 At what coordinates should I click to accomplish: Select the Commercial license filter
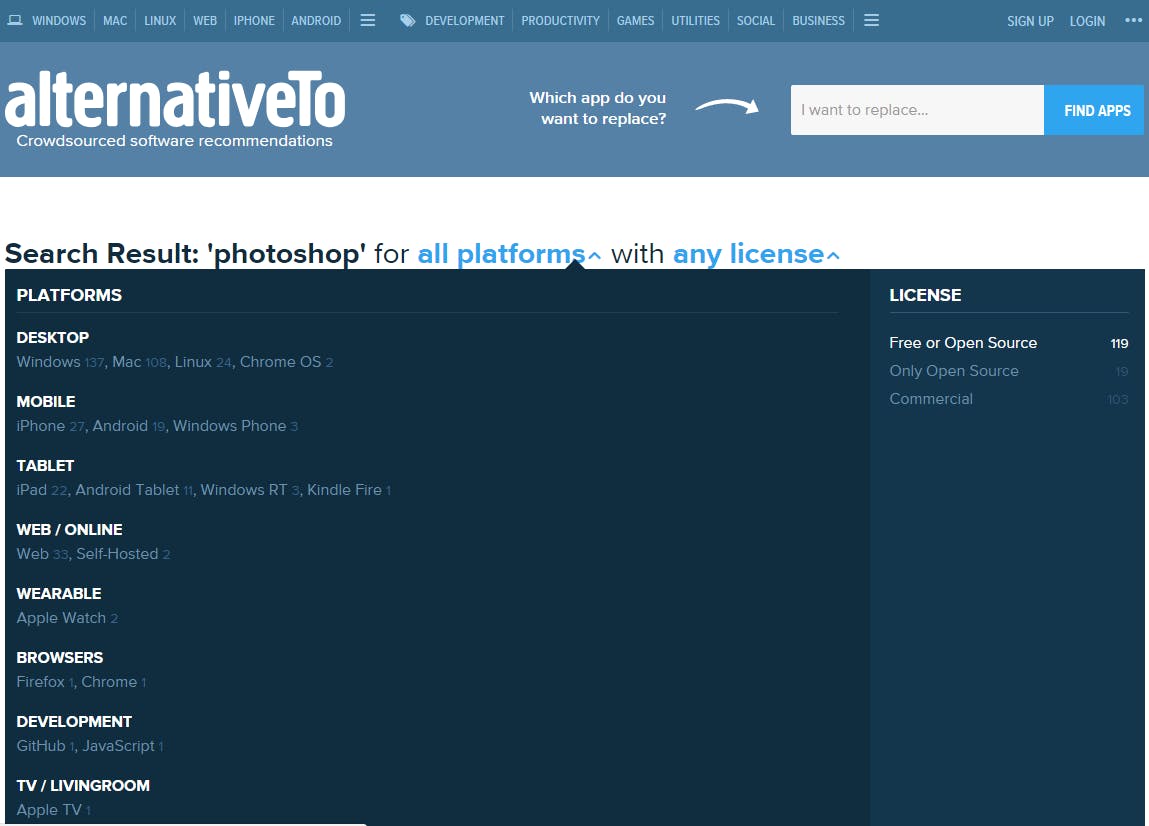(x=1008, y=399)
